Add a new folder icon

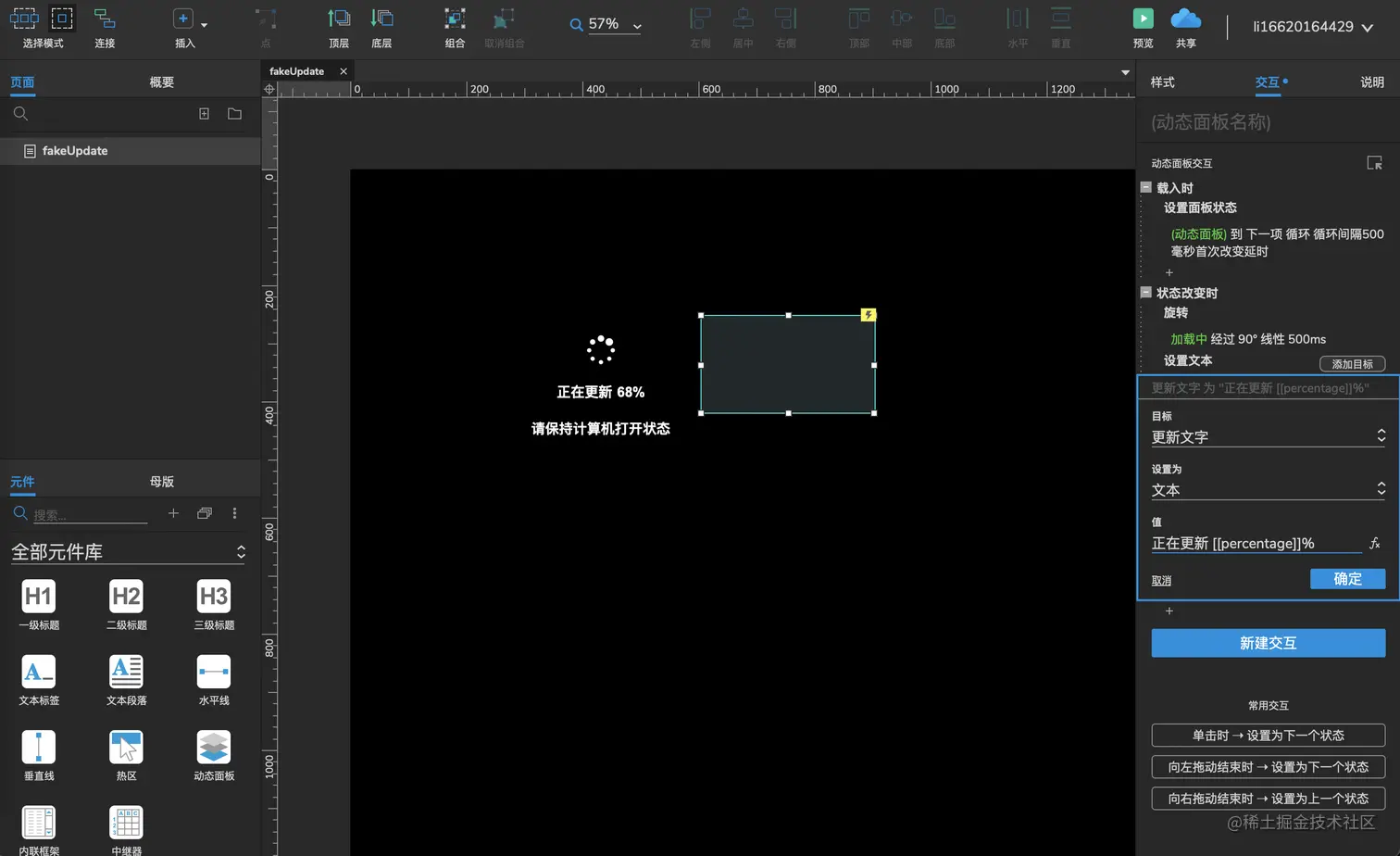234,114
